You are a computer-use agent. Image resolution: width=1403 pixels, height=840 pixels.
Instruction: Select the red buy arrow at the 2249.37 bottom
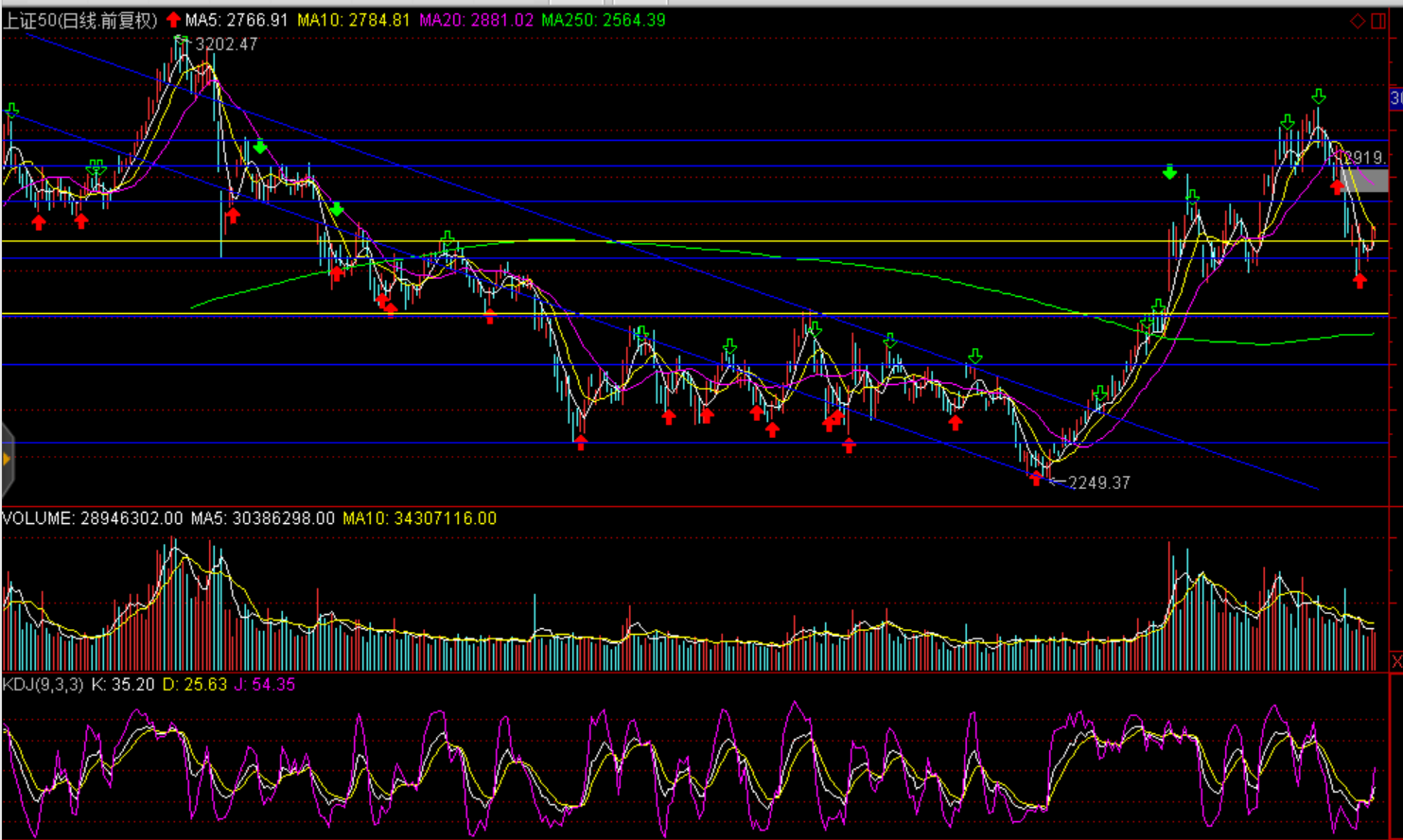tap(1036, 479)
